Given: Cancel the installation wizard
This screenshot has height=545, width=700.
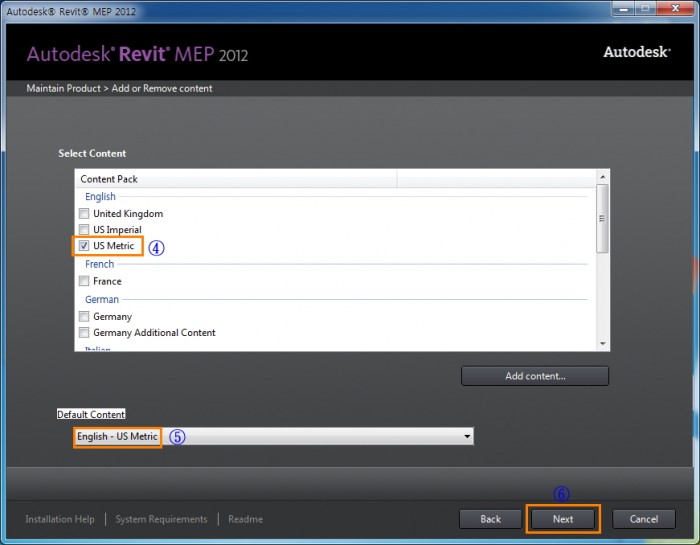Looking at the screenshot, I should tap(643, 519).
